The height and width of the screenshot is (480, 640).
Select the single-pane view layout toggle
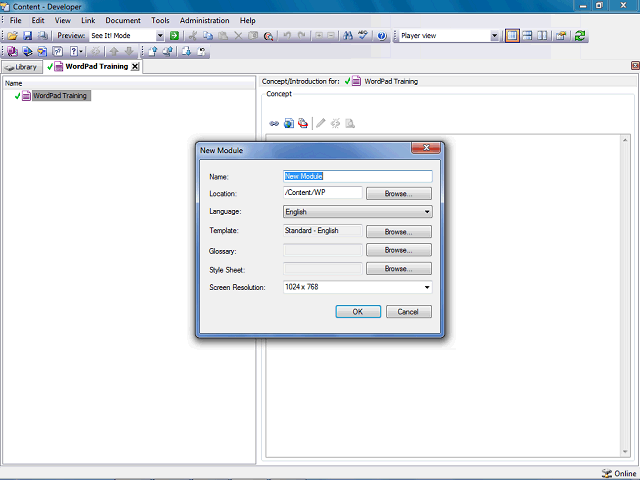pos(512,36)
